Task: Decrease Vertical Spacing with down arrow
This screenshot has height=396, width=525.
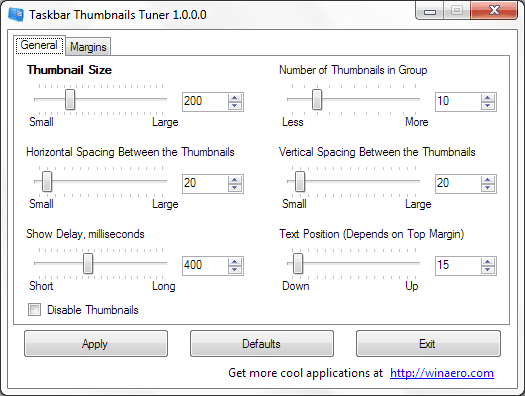Action: tap(488, 188)
